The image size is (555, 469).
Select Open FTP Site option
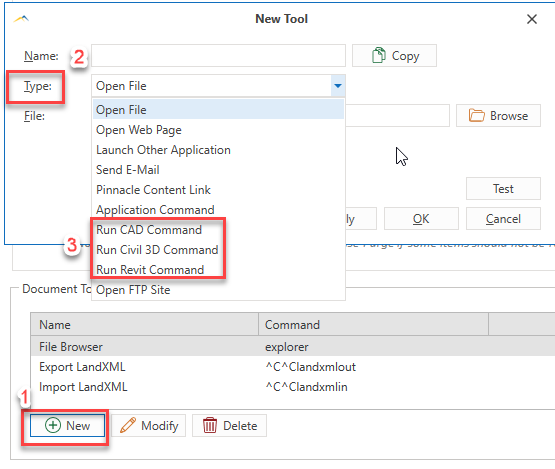(218, 290)
